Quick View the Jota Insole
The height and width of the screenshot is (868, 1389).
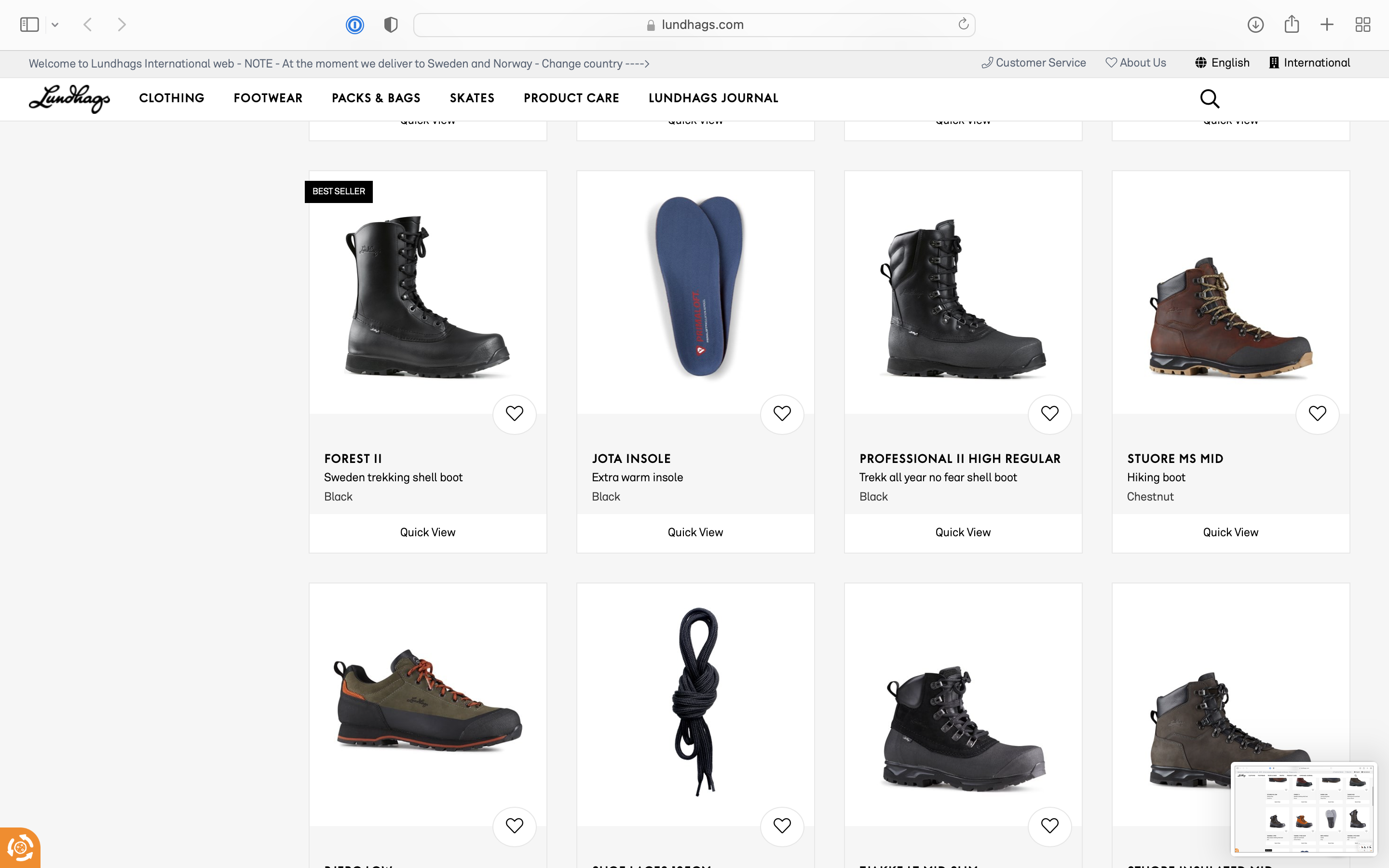(x=695, y=533)
